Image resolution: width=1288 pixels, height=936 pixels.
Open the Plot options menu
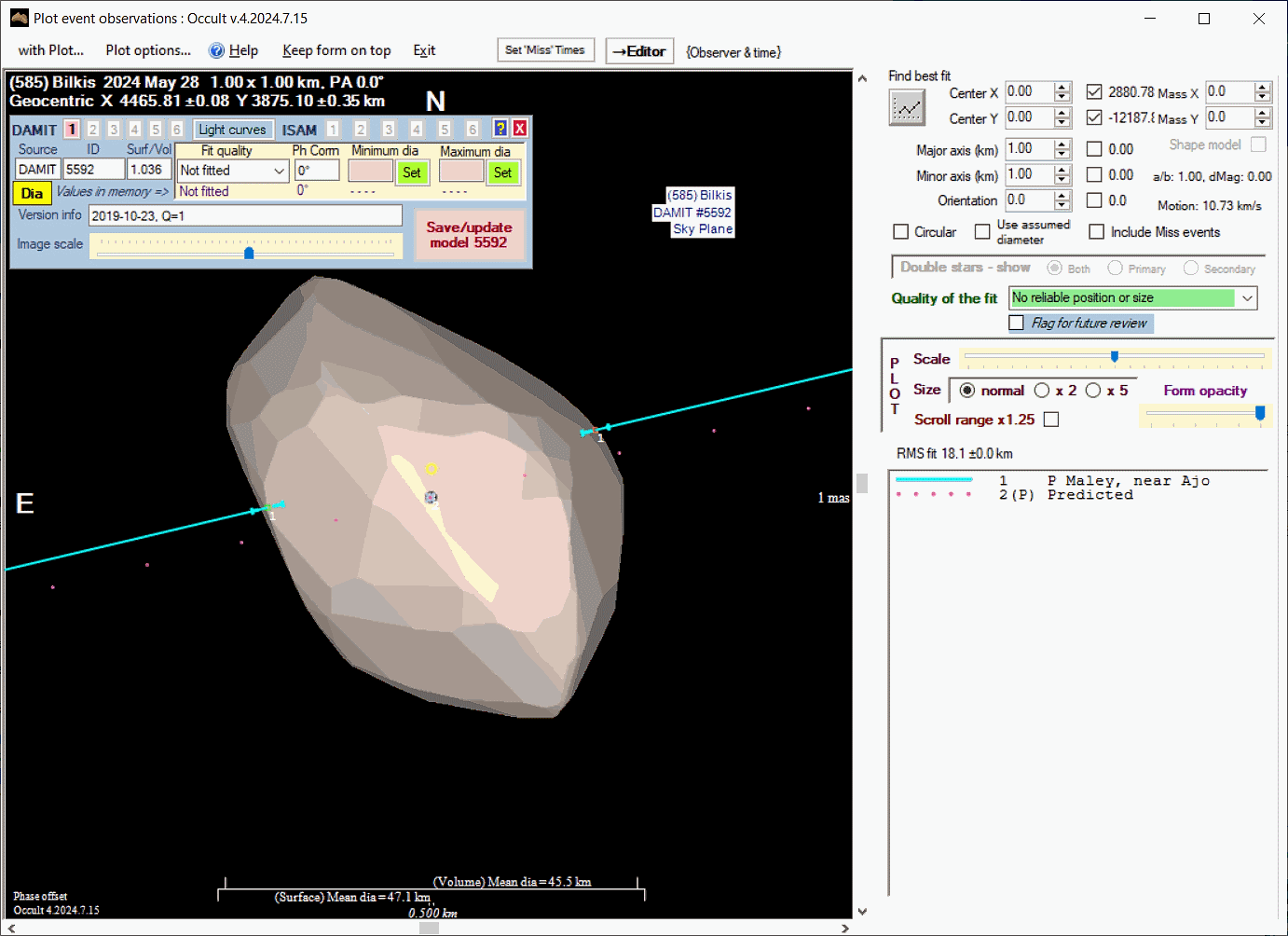(148, 50)
